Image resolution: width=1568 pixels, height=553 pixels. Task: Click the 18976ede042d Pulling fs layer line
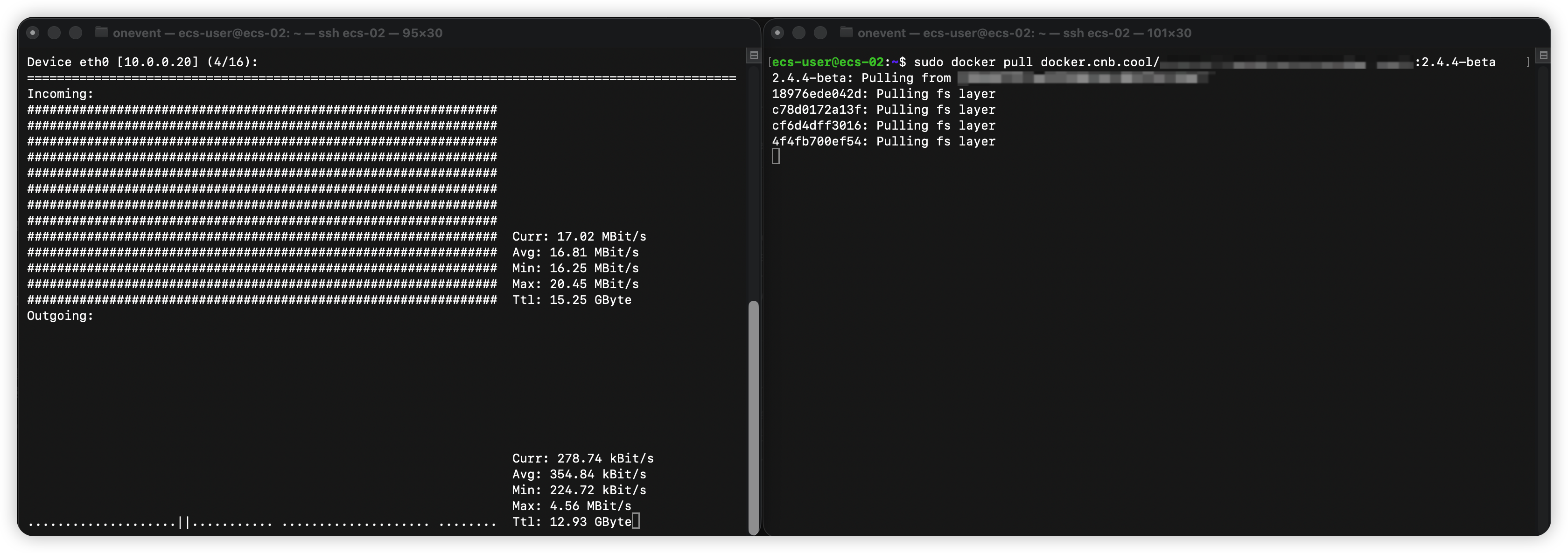[x=883, y=94]
